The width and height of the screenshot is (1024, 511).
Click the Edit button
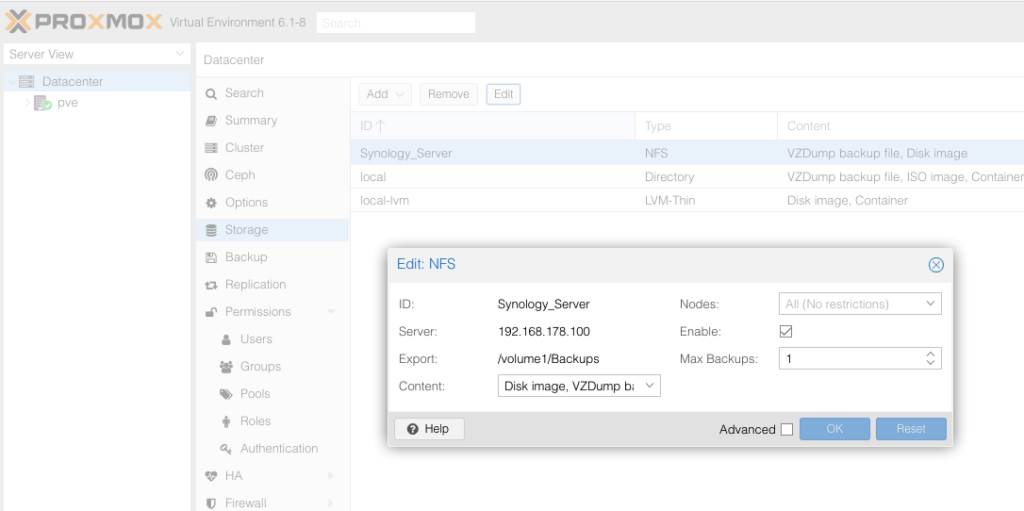click(503, 94)
